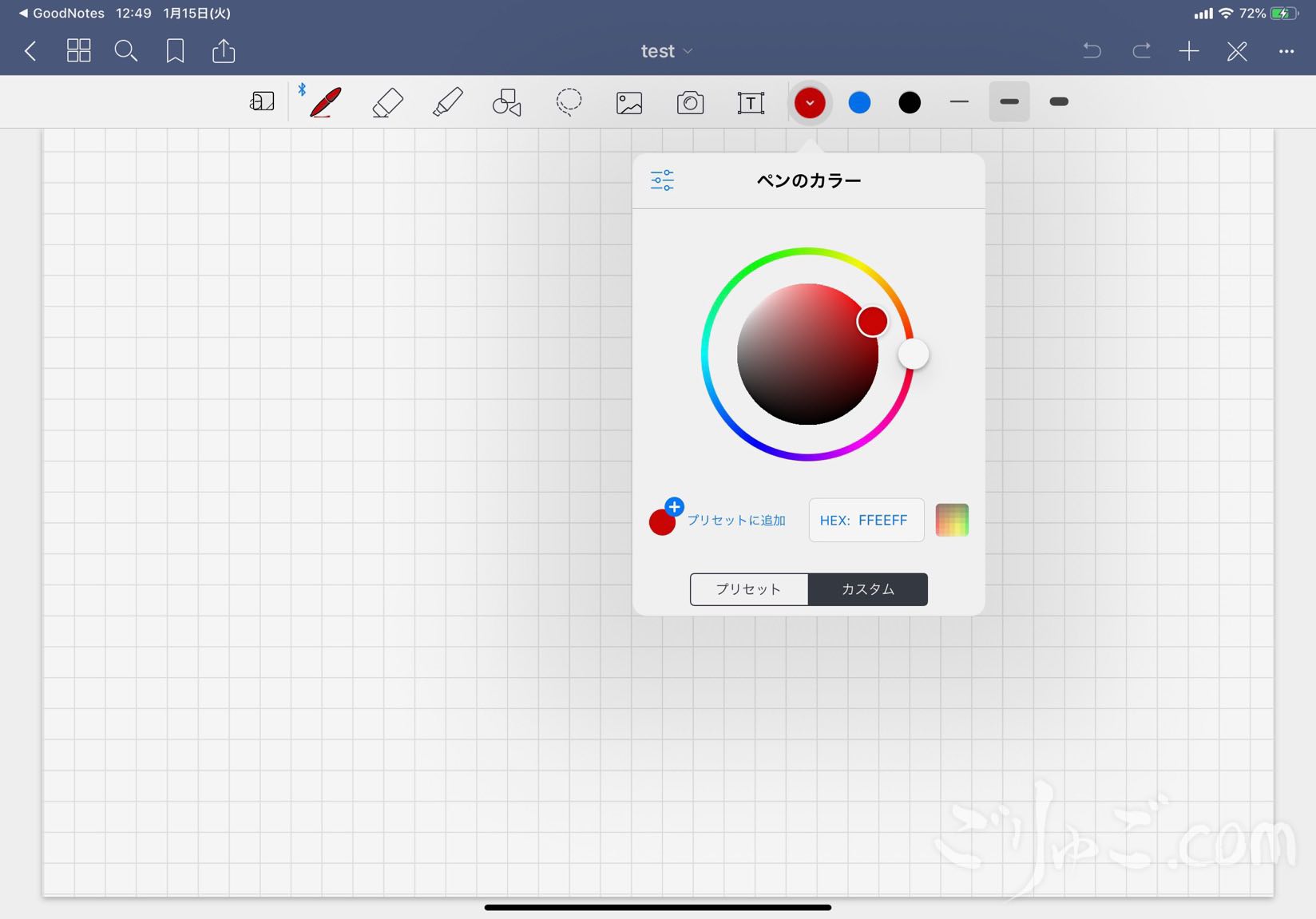The image size is (1316, 919).
Task: Switch to the プリセット tab
Action: click(x=749, y=589)
